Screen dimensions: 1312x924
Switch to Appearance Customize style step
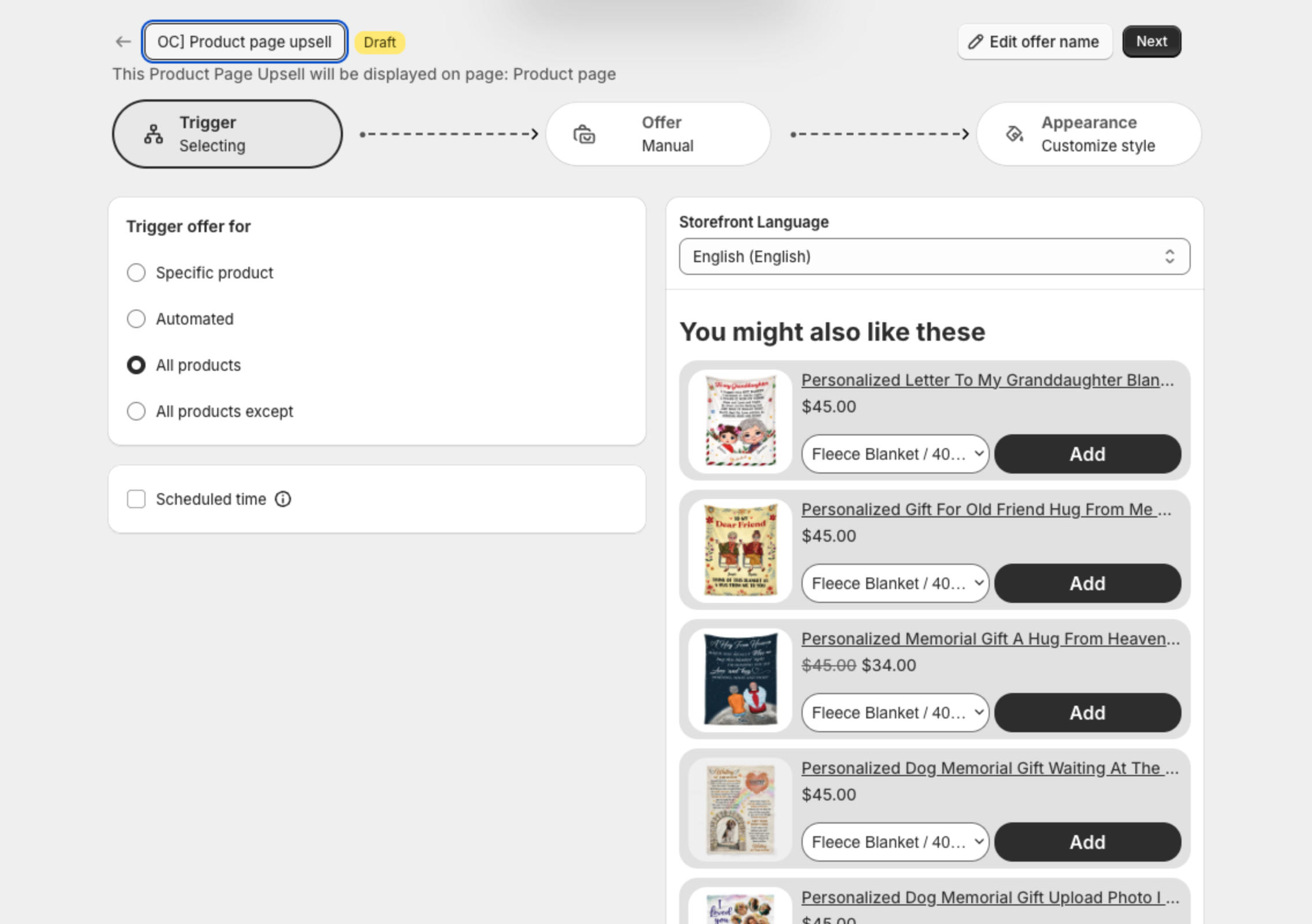tap(1089, 134)
